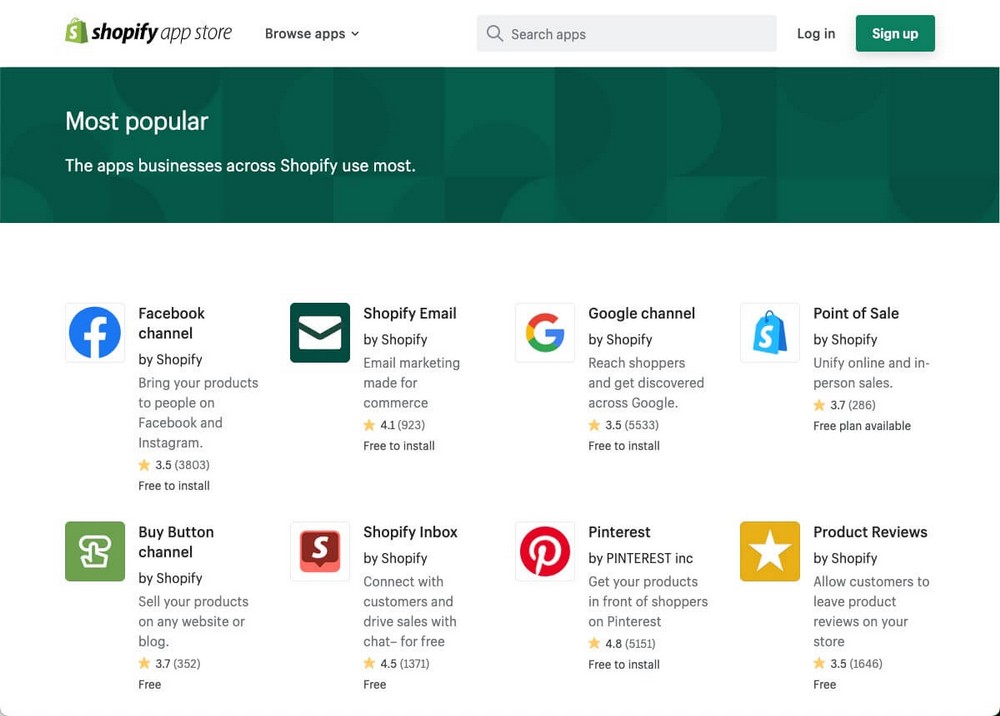Click 'Sell your products on any website' description
This screenshot has width=1000, height=716.
point(193,622)
